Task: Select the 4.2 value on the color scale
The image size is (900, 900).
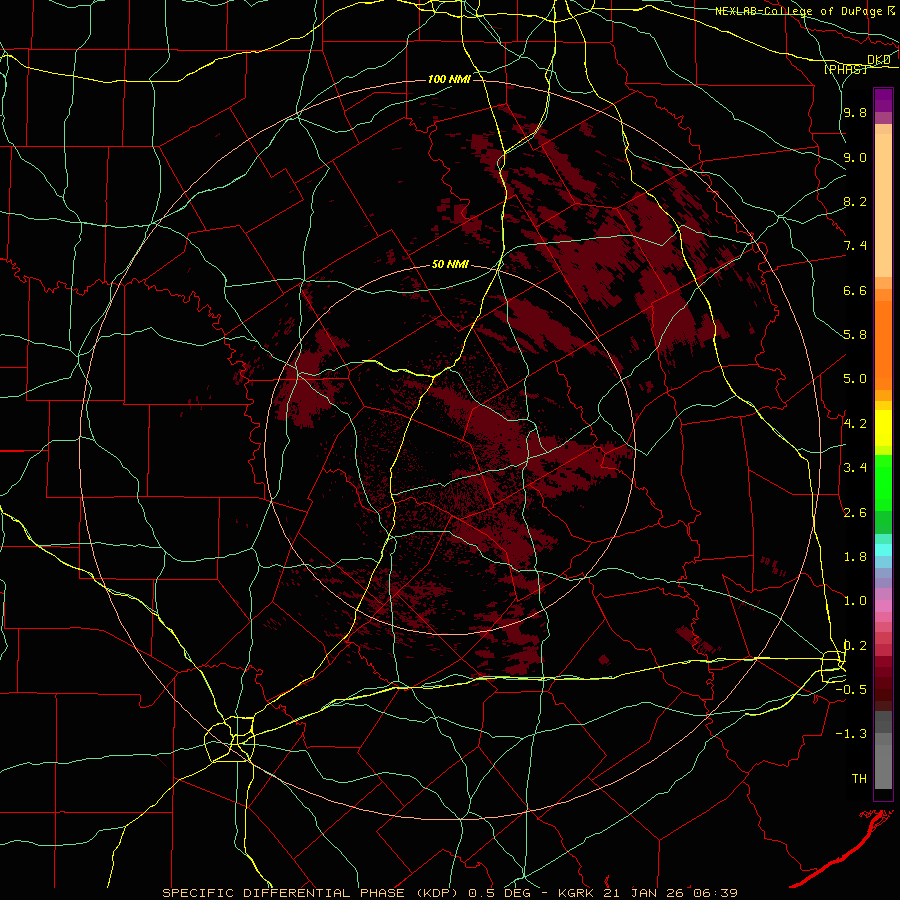Action: tap(855, 424)
